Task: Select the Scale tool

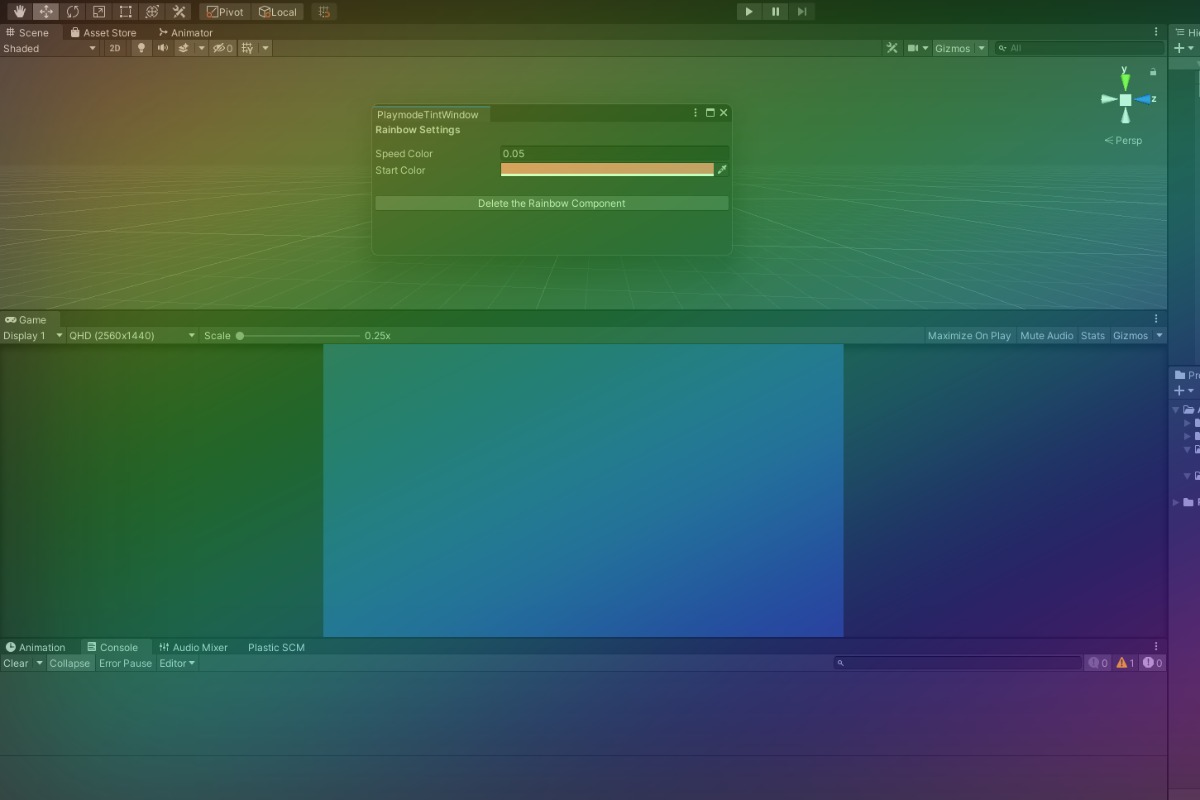Action: coord(99,12)
